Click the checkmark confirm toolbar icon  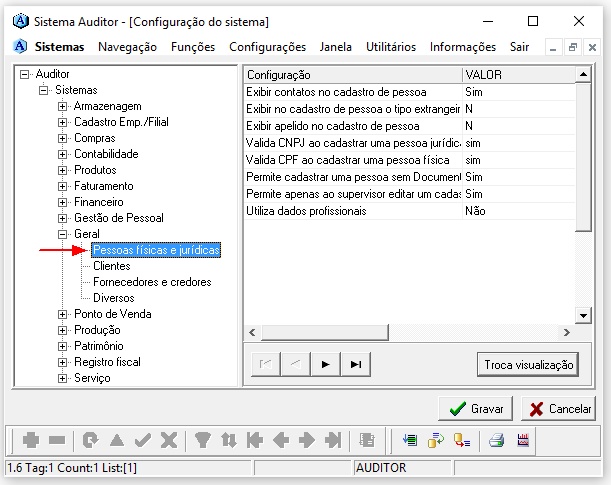143,440
